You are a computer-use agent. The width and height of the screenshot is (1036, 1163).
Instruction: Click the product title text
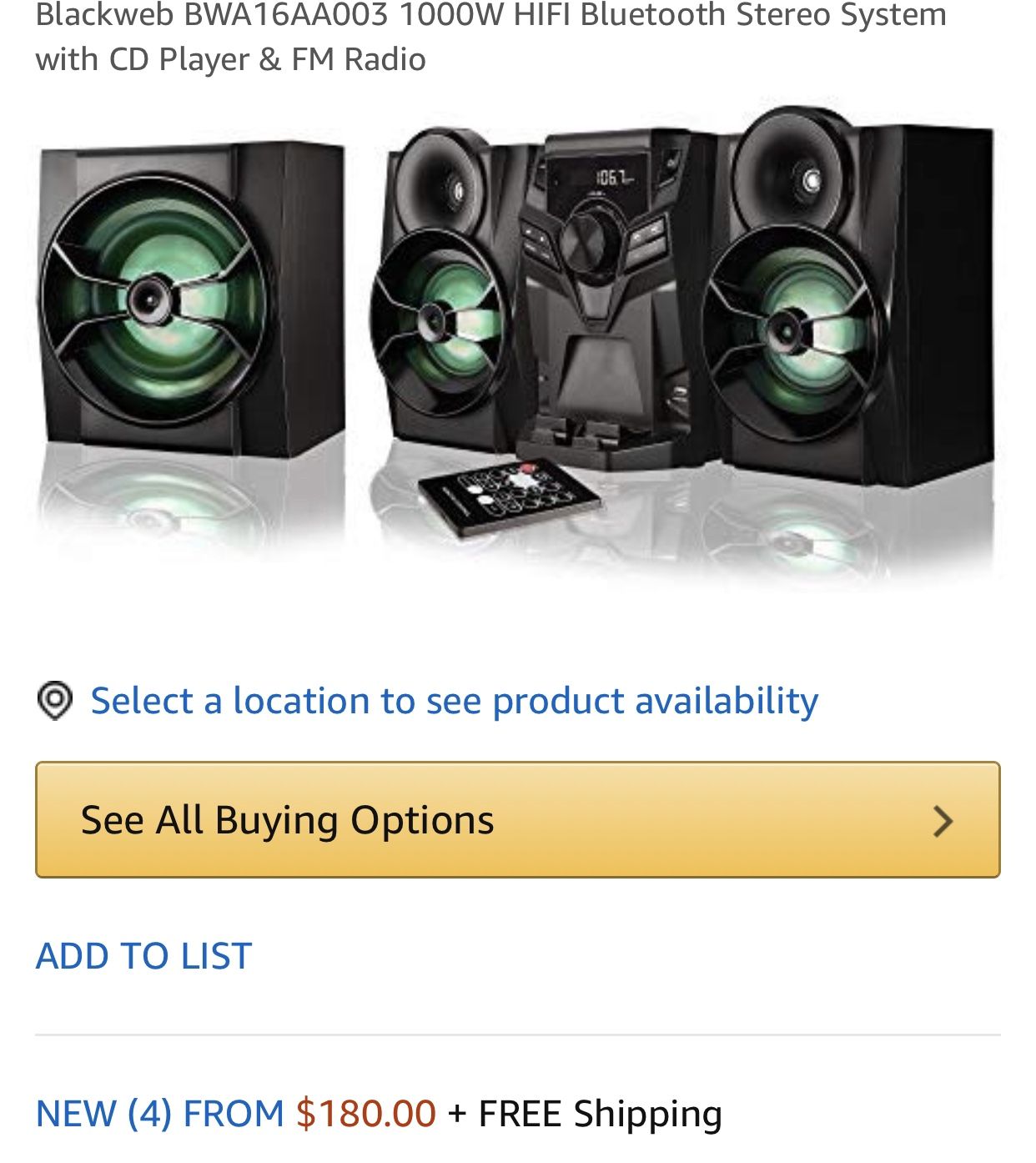[490, 37]
